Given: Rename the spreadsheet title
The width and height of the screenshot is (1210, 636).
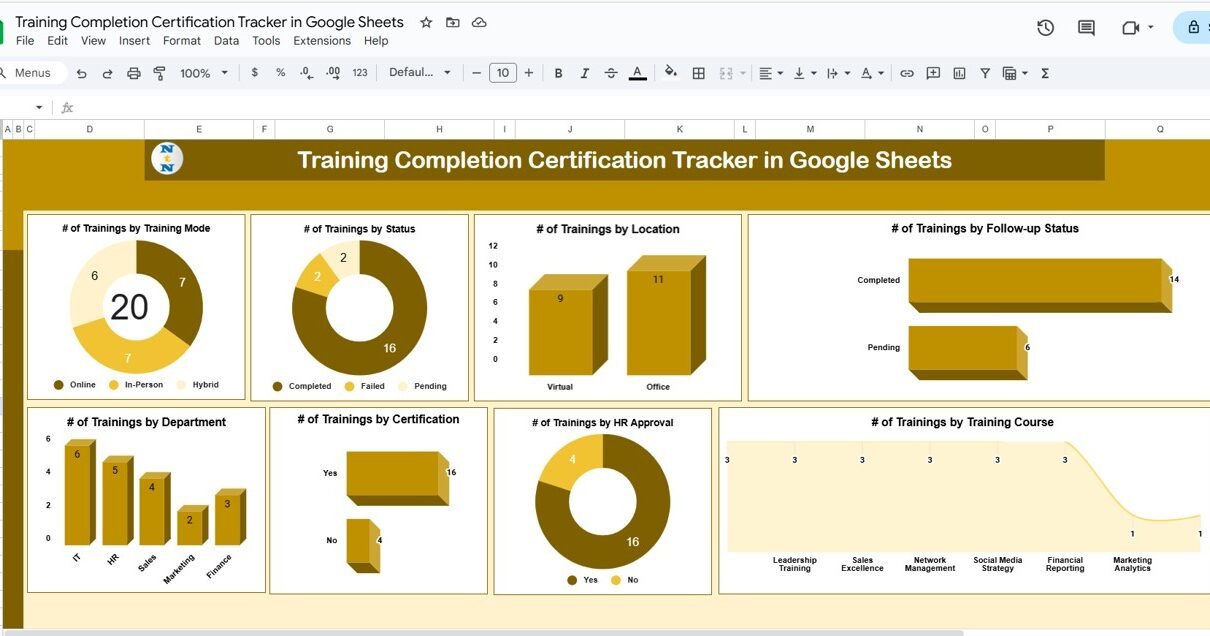Looking at the screenshot, I should click(x=209, y=22).
